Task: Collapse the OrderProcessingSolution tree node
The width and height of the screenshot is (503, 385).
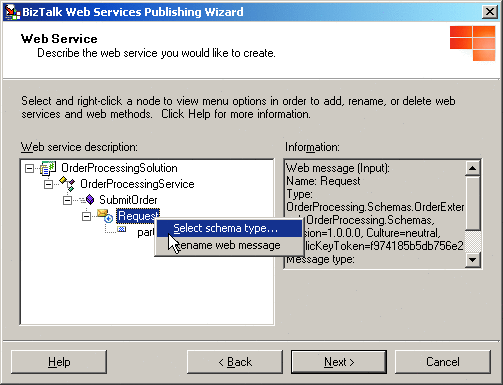Action: pyautogui.click(x=29, y=168)
